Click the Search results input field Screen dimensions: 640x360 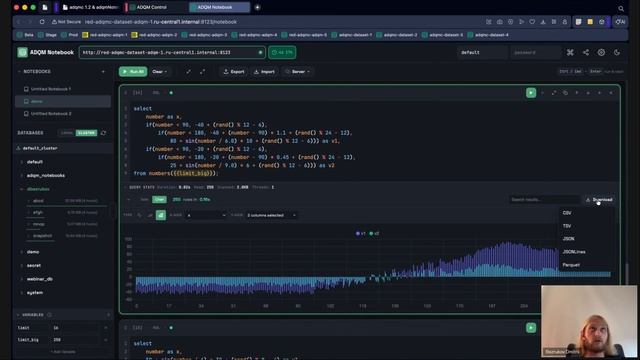pyautogui.click(x=544, y=200)
